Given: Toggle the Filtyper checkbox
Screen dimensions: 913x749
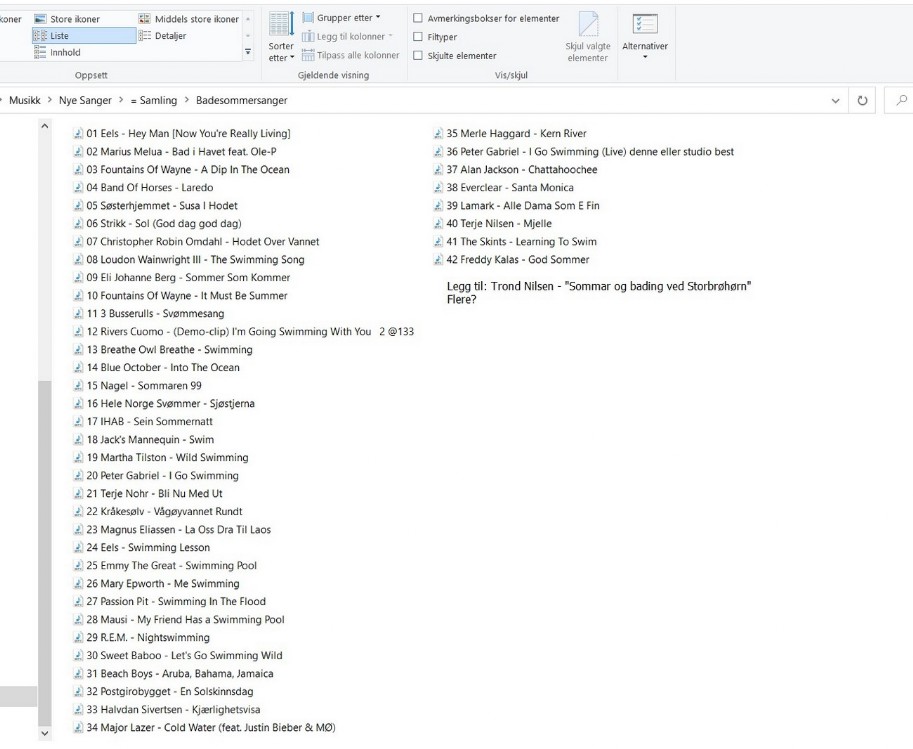Looking at the screenshot, I should click(417, 37).
